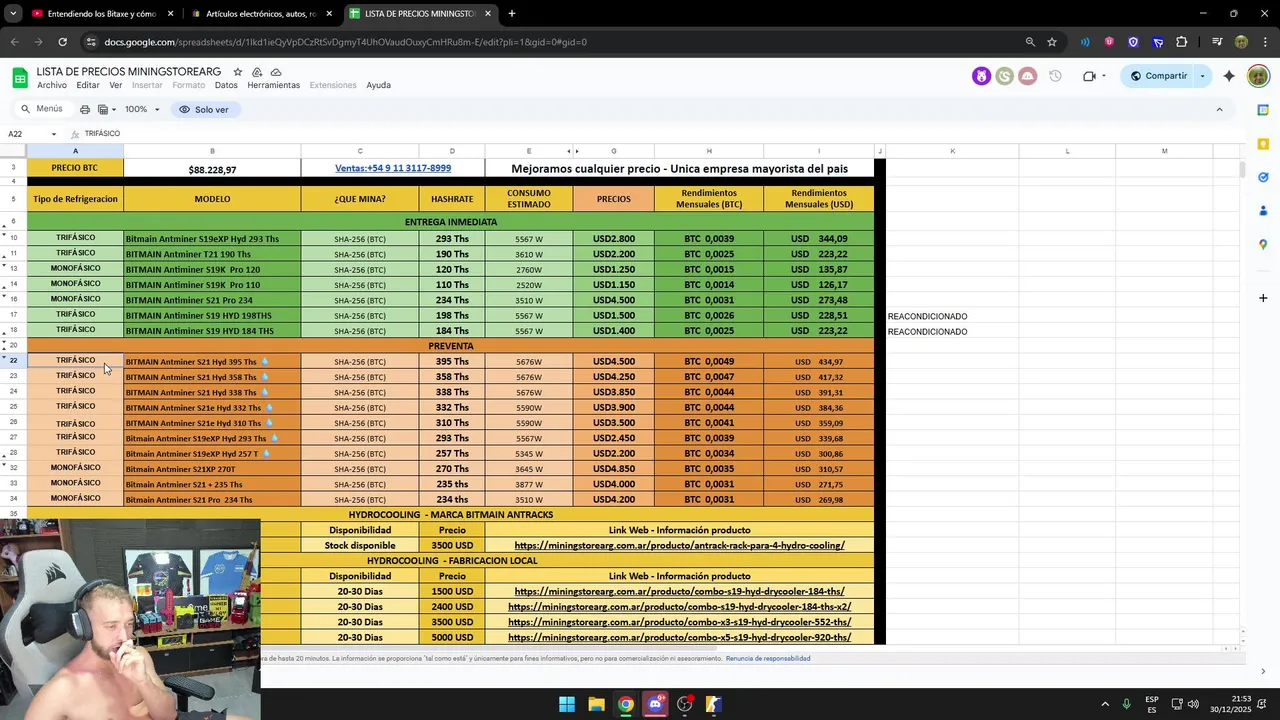Open the Archivo menu
This screenshot has width=1280, height=720.
pos(52,85)
